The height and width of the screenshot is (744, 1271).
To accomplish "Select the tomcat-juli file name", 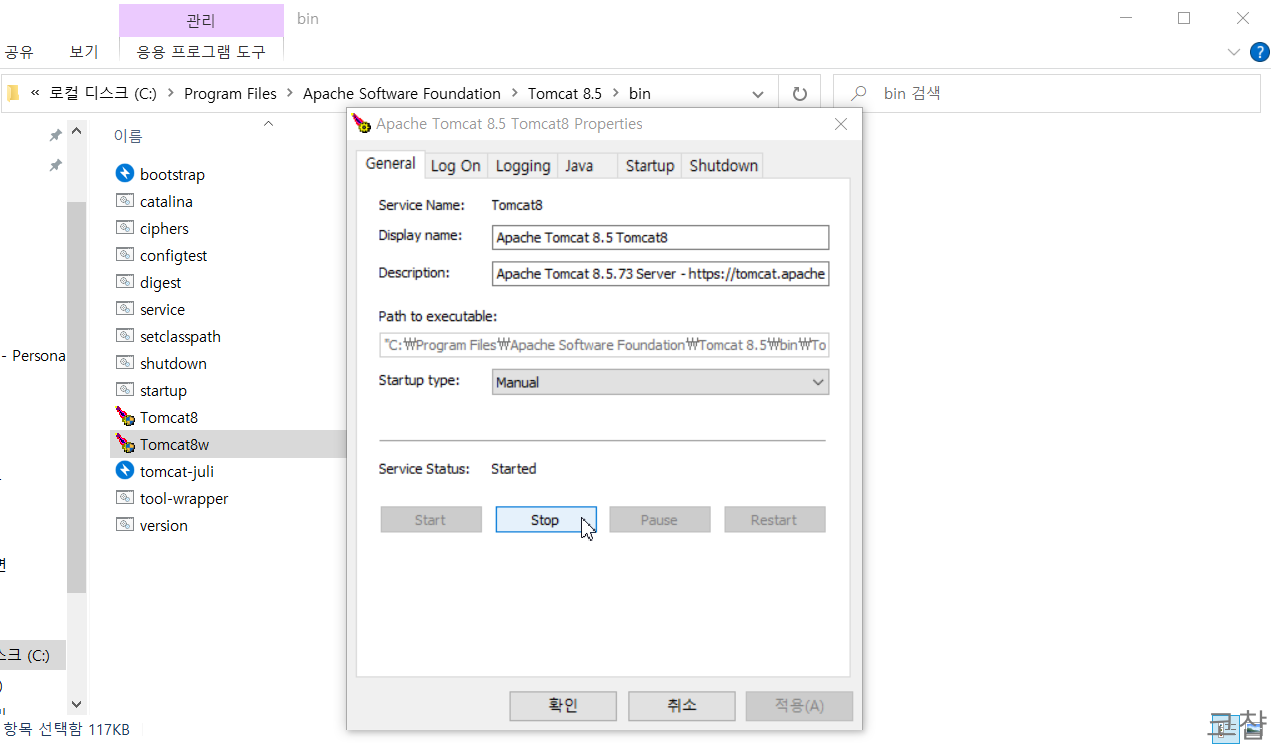I will click(x=177, y=471).
